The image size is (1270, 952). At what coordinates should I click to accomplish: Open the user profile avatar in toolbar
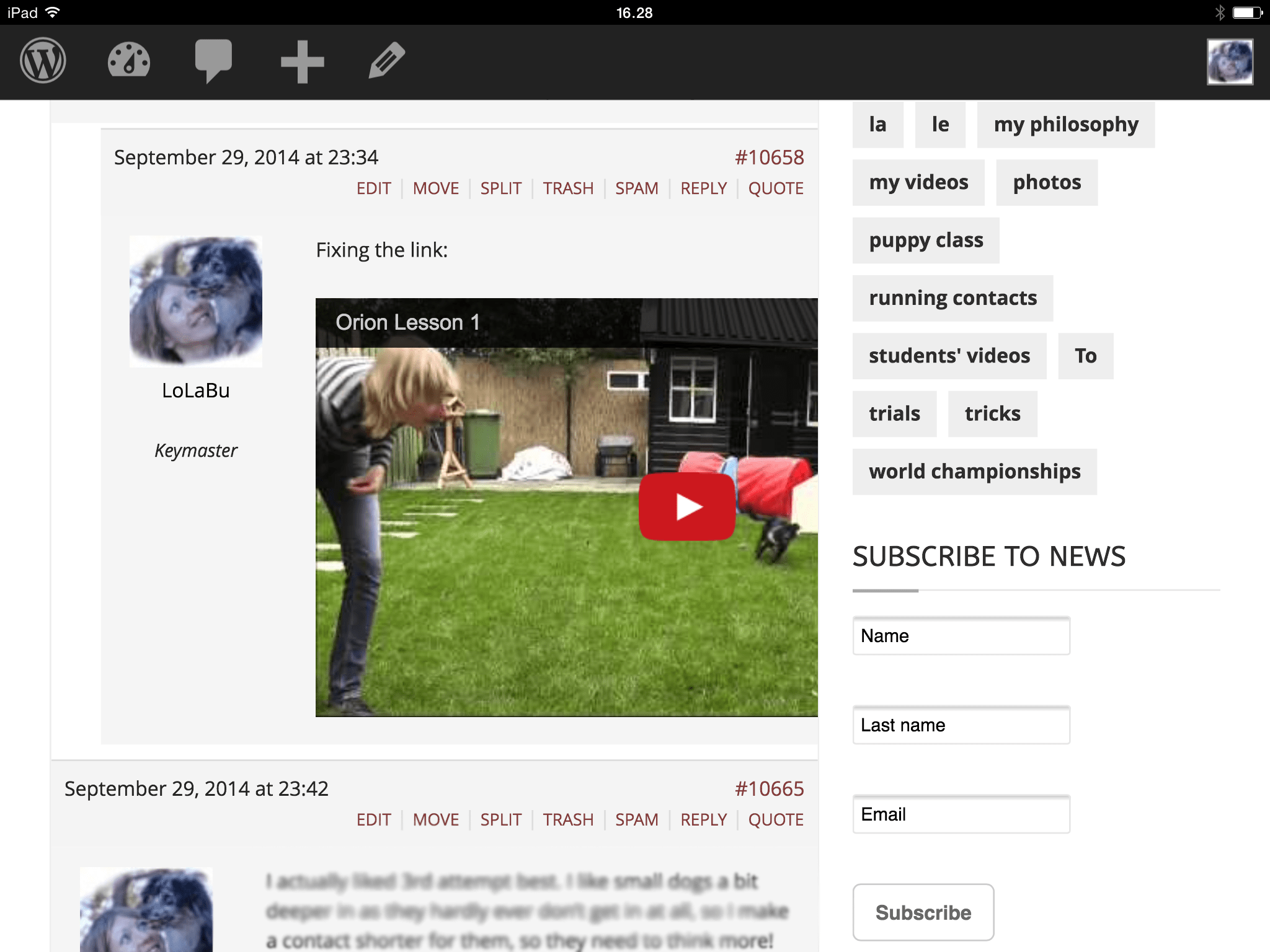(x=1230, y=61)
